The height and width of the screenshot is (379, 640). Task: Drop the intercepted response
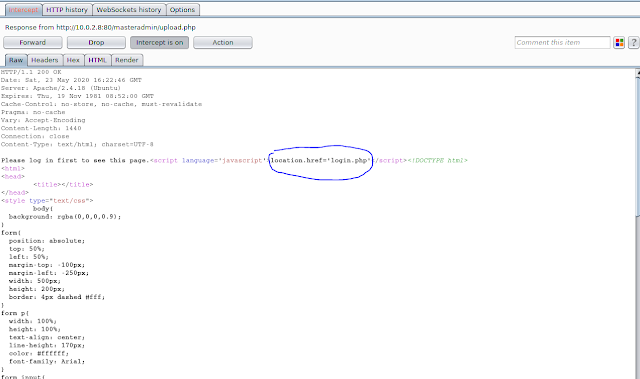(96, 42)
